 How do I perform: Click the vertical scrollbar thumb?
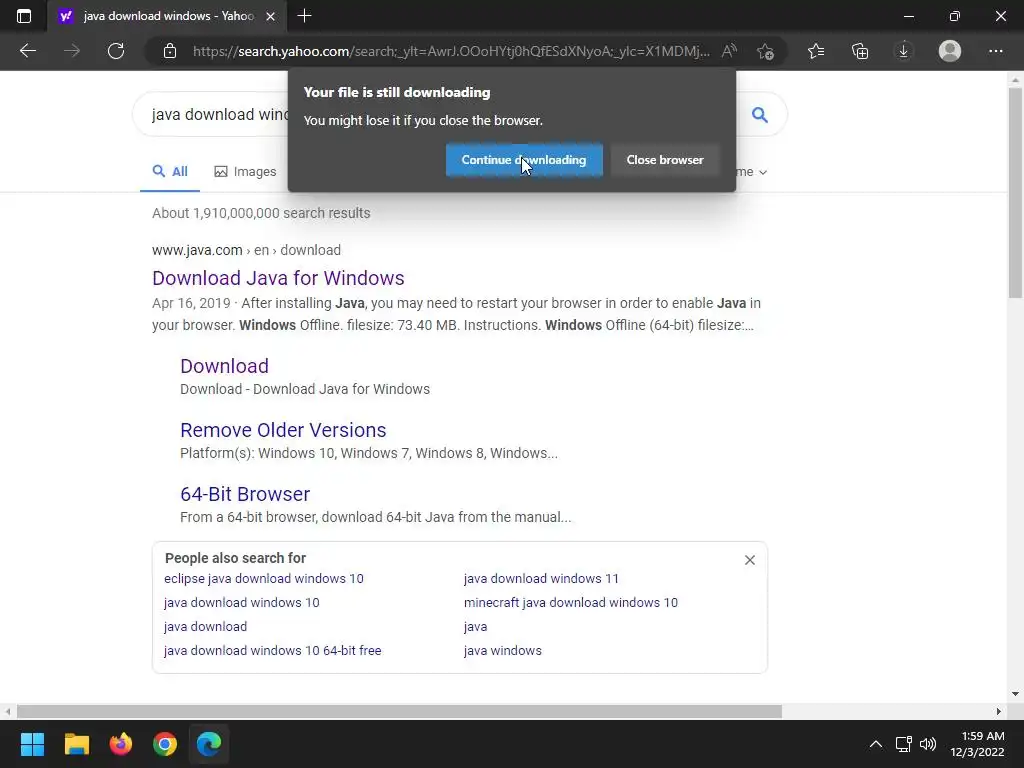click(x=1015, y=193)
